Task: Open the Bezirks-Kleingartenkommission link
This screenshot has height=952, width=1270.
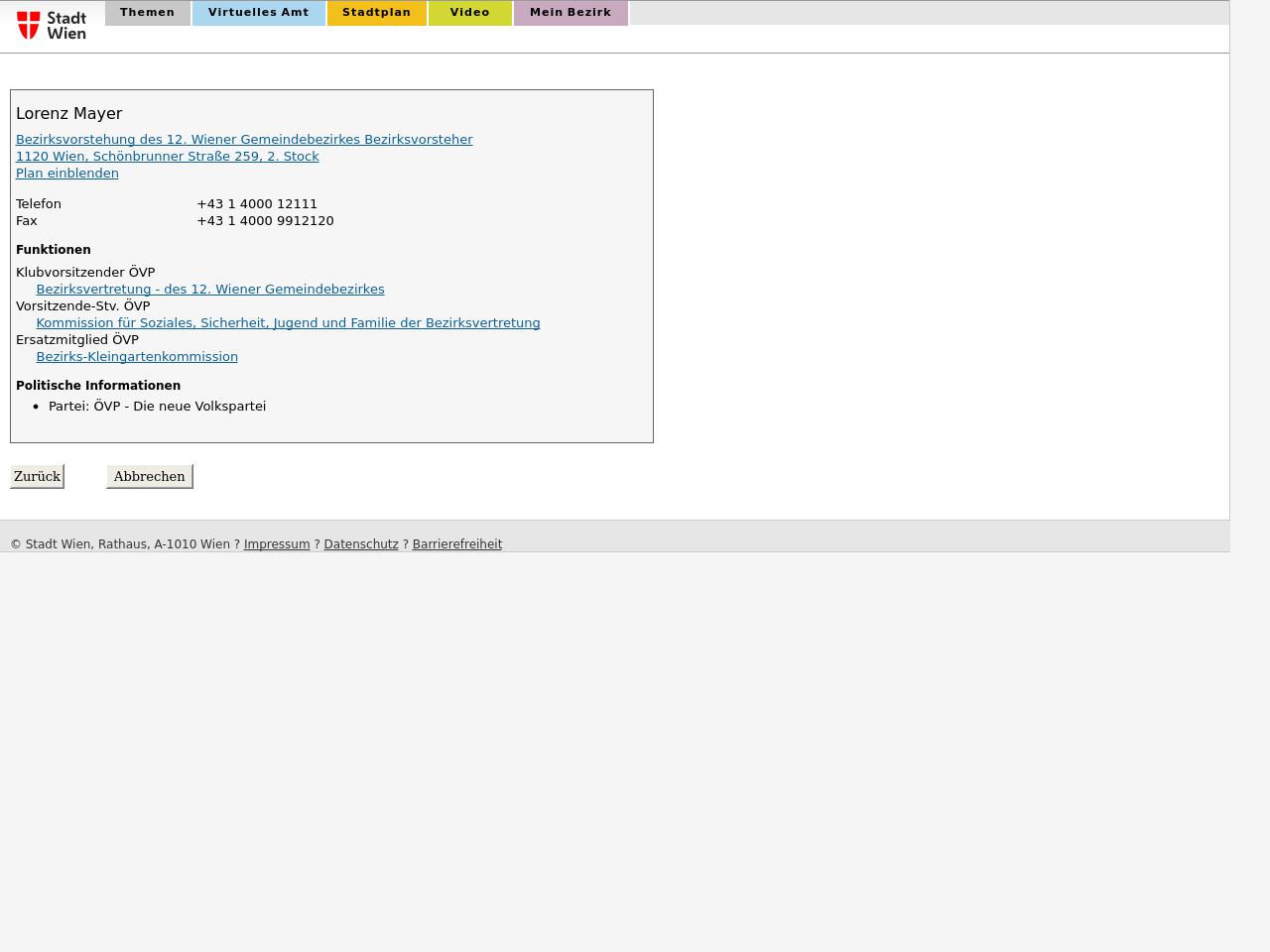Action: pyautogui.click(x=137, y=357)
